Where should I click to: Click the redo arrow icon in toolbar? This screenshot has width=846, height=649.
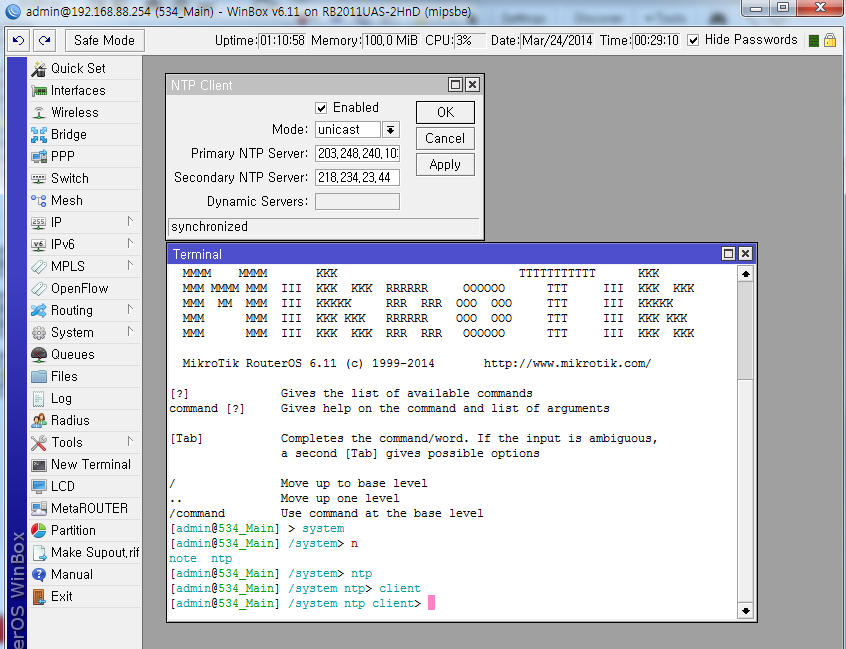click(x=44, y=40)
